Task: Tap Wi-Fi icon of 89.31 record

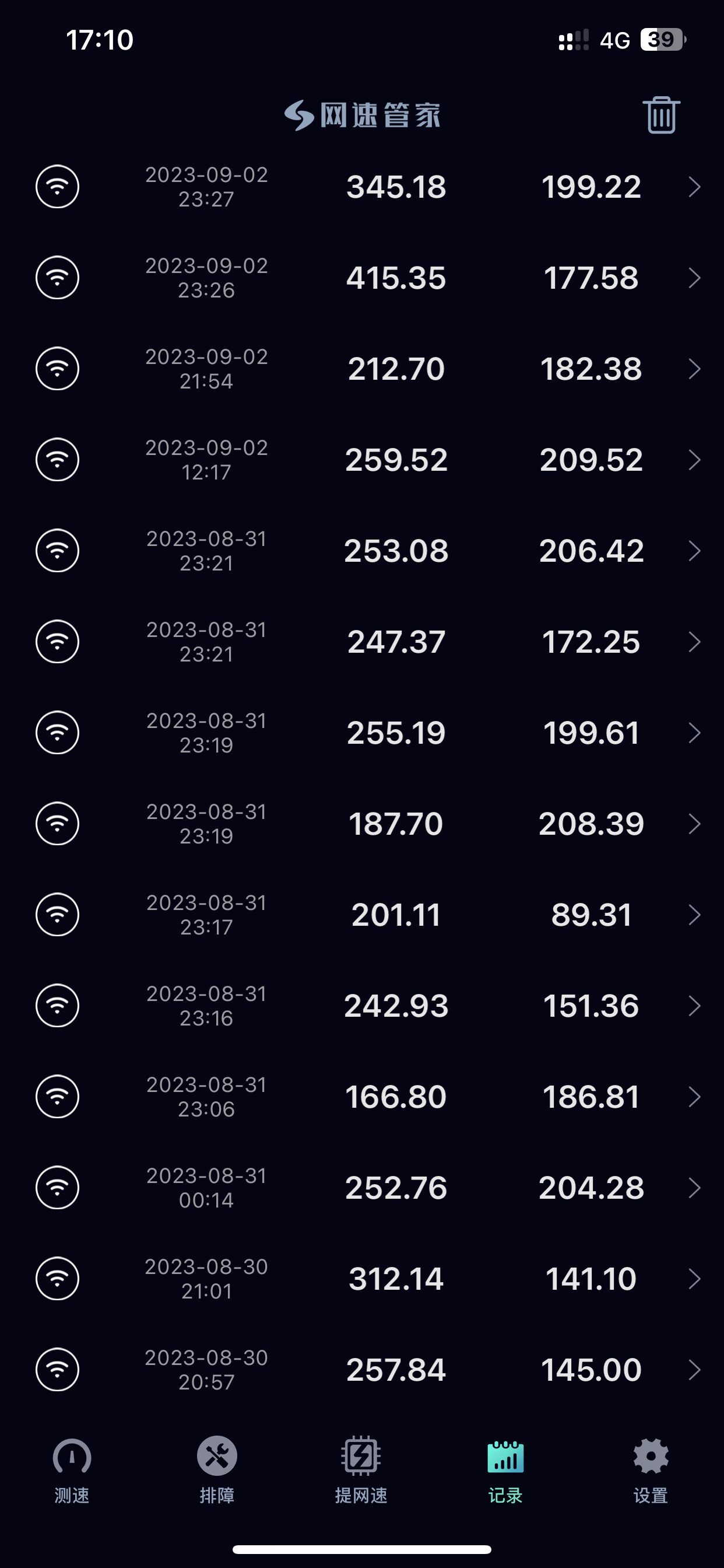Action: point(57,915)
